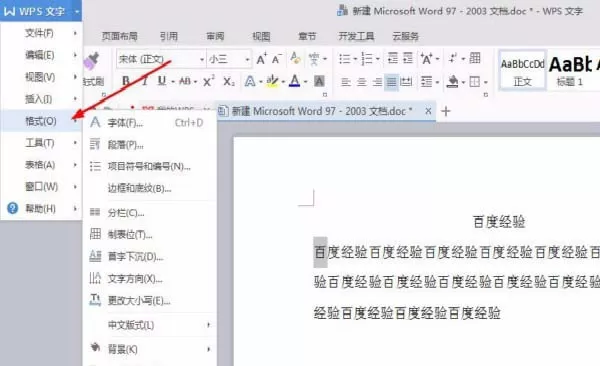Open a new document tab with plus

point(446,111)
